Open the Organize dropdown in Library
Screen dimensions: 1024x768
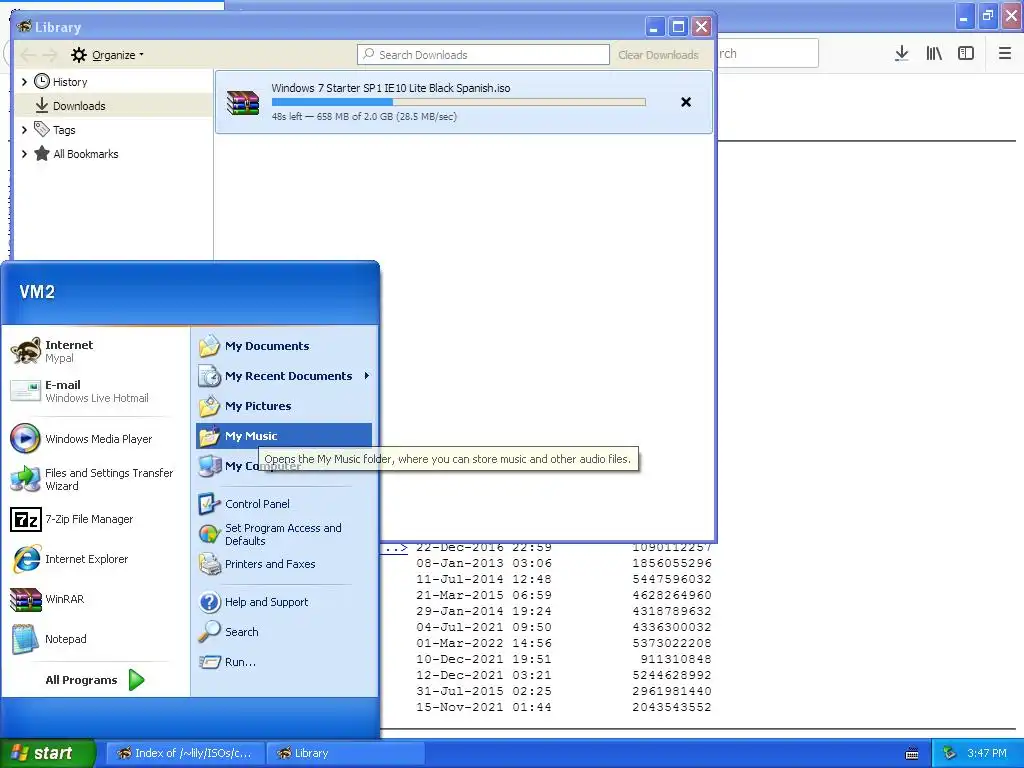click(108, 55)
